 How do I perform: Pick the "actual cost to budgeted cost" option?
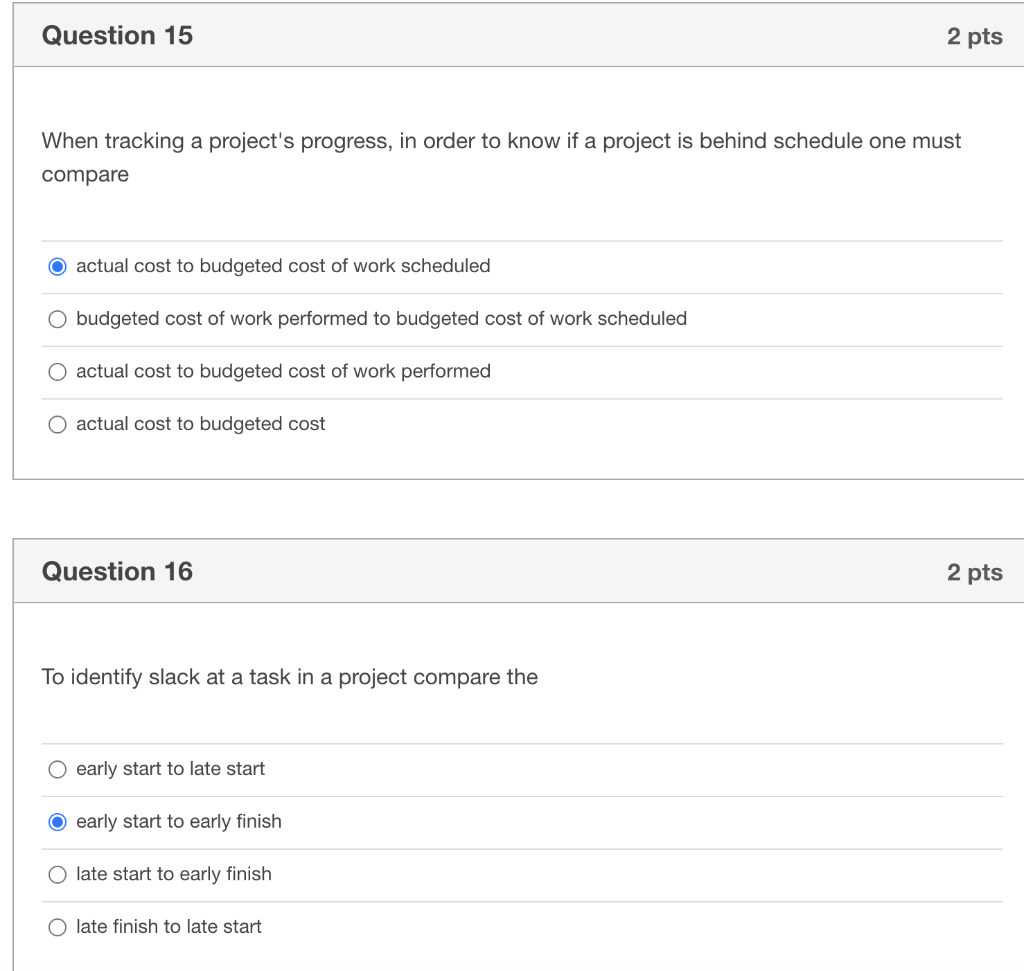pyautogui.click(x=57, y=424)
